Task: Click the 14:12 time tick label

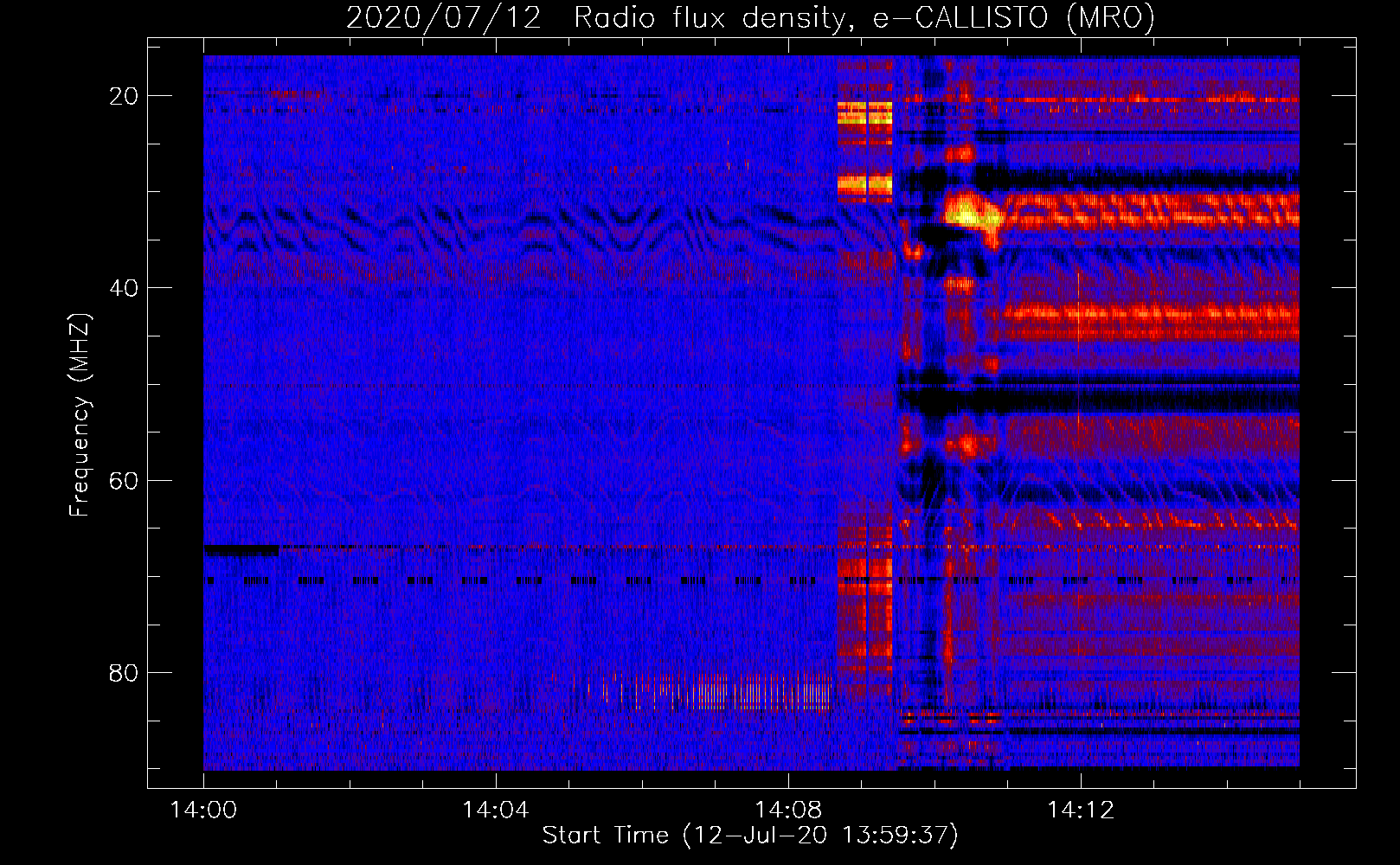Action: [1080, 811]
